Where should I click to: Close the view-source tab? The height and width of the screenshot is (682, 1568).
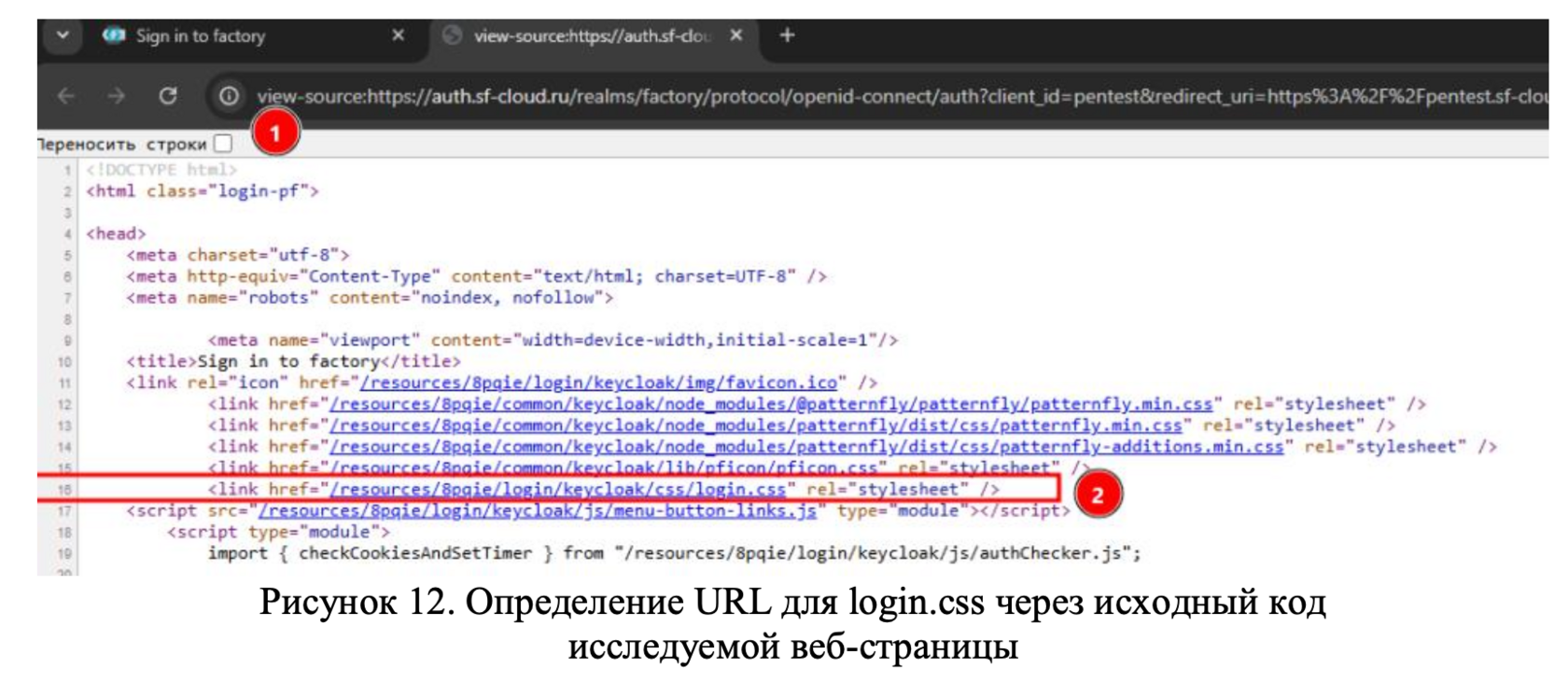[736, 35]
